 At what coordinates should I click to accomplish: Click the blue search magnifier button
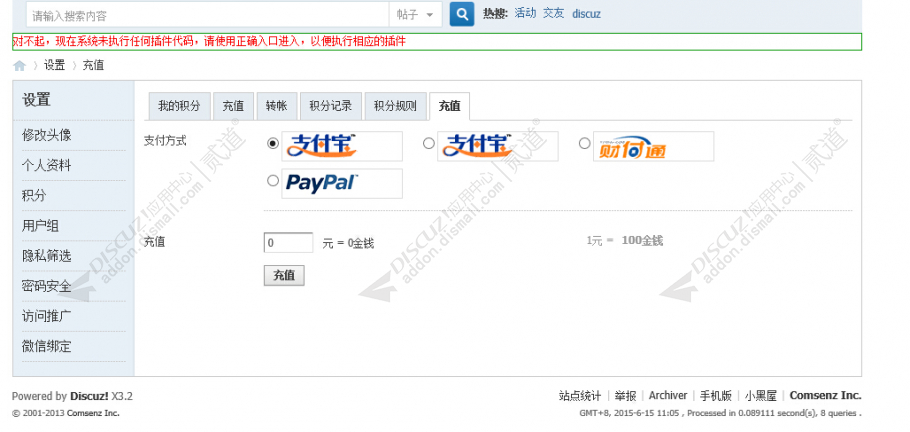coord(462,15)
